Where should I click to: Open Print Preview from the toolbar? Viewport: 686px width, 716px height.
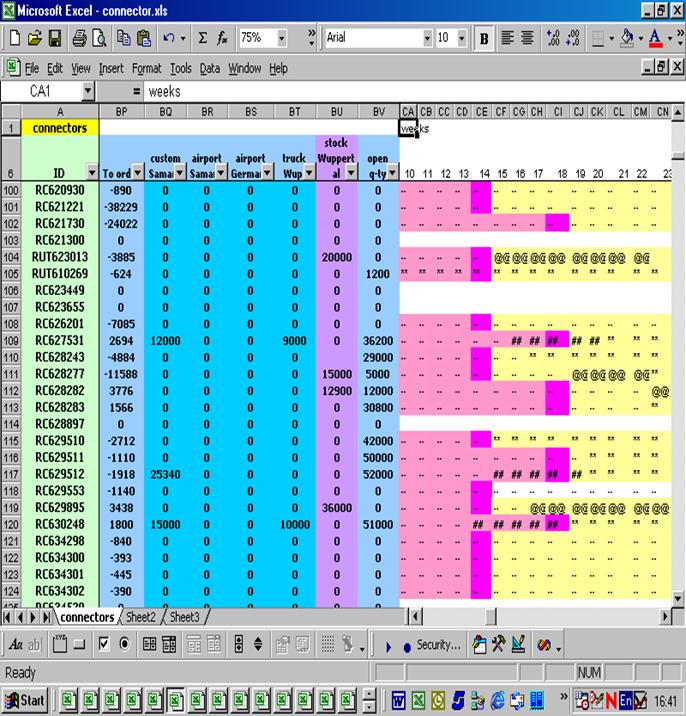pos(100,38)
